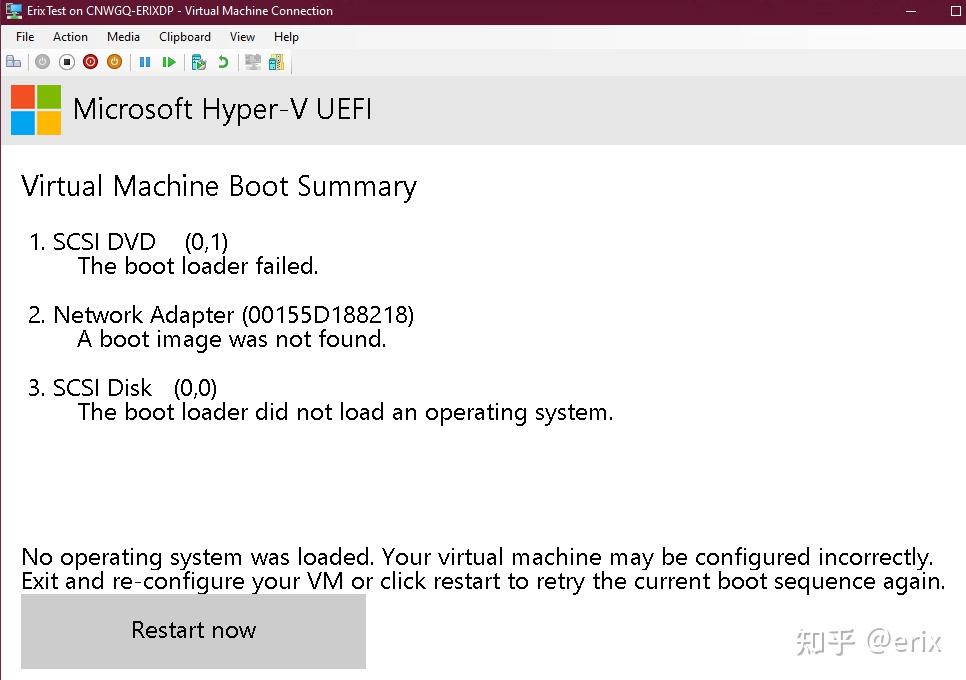Save VM state with the orange icon
Viewport: 966px width, 680px height.
115,62
